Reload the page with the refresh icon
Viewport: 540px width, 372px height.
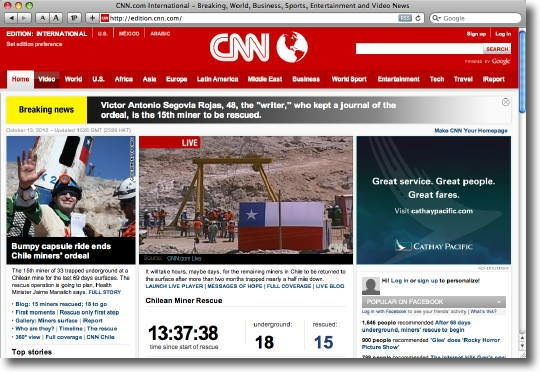coord(418,18)
